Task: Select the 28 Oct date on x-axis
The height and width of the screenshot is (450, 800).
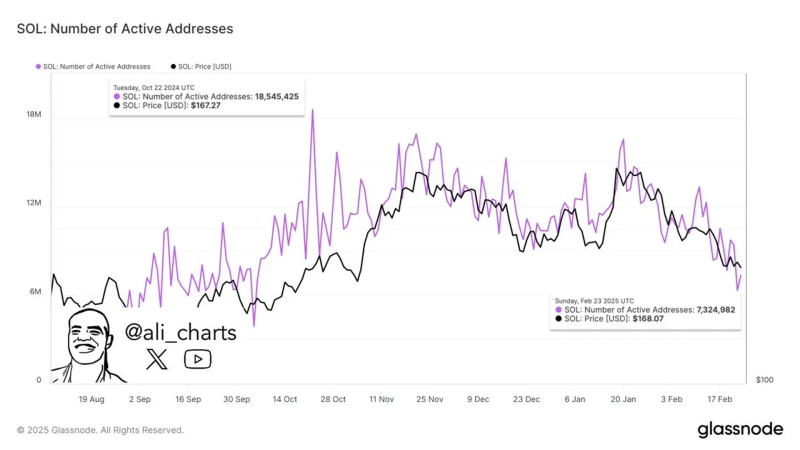Action: pyautogui.click(x=331, y=398)
